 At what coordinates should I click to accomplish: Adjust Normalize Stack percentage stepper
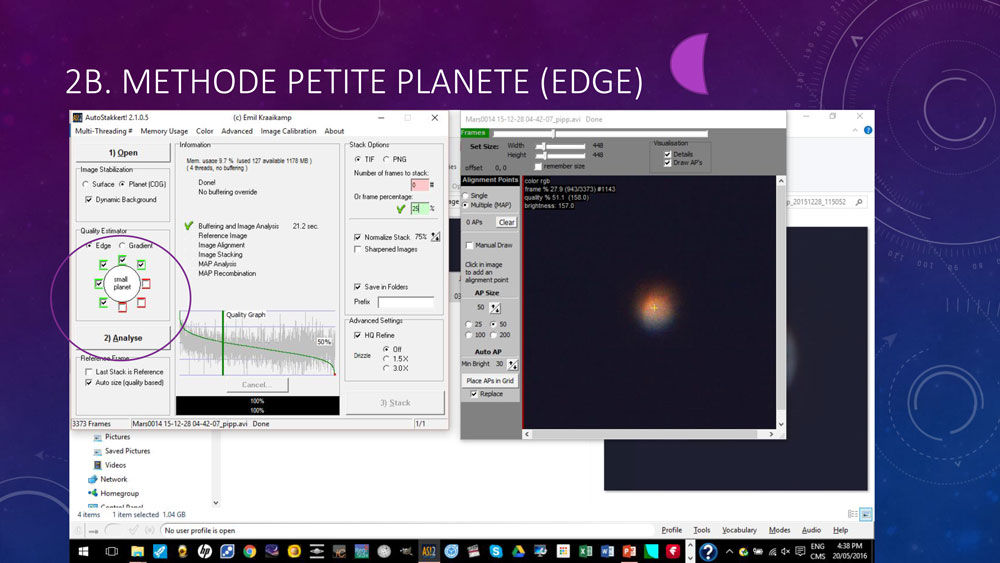pos(436,237)
